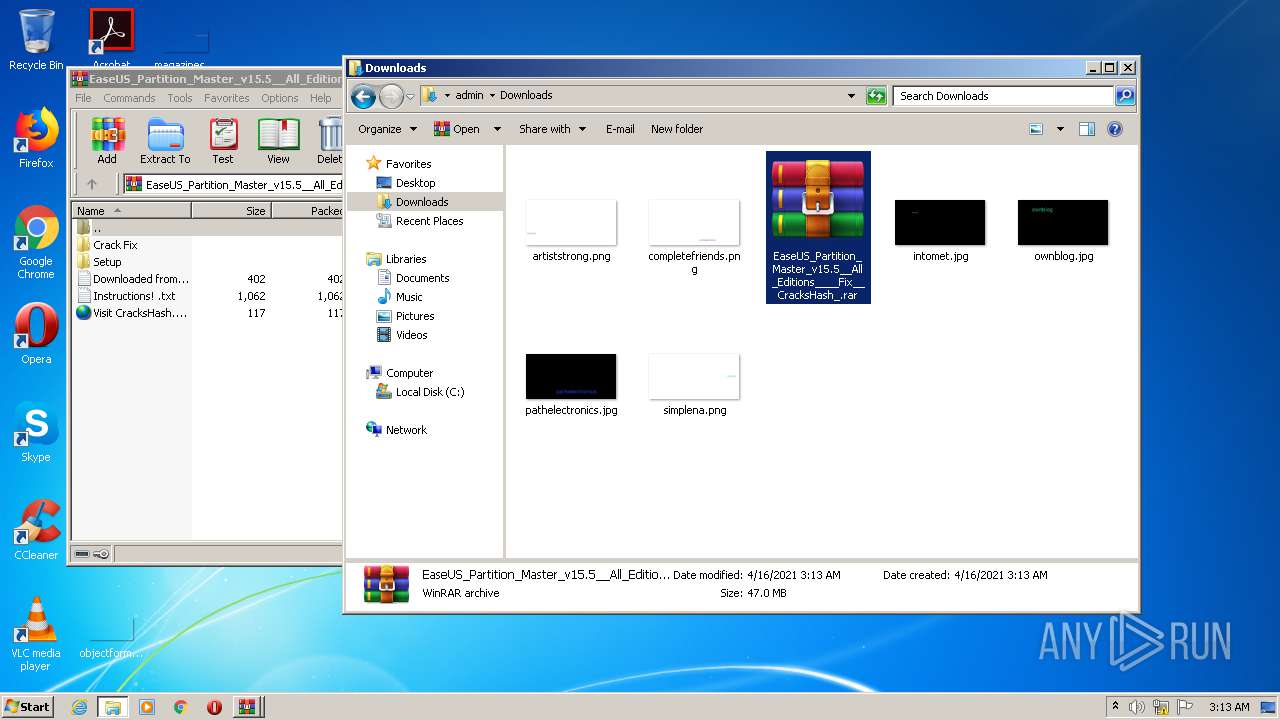Click the search magnifier icon
The height and width of the screenshot is (720, 1280).
click(x=1125, y=96)
